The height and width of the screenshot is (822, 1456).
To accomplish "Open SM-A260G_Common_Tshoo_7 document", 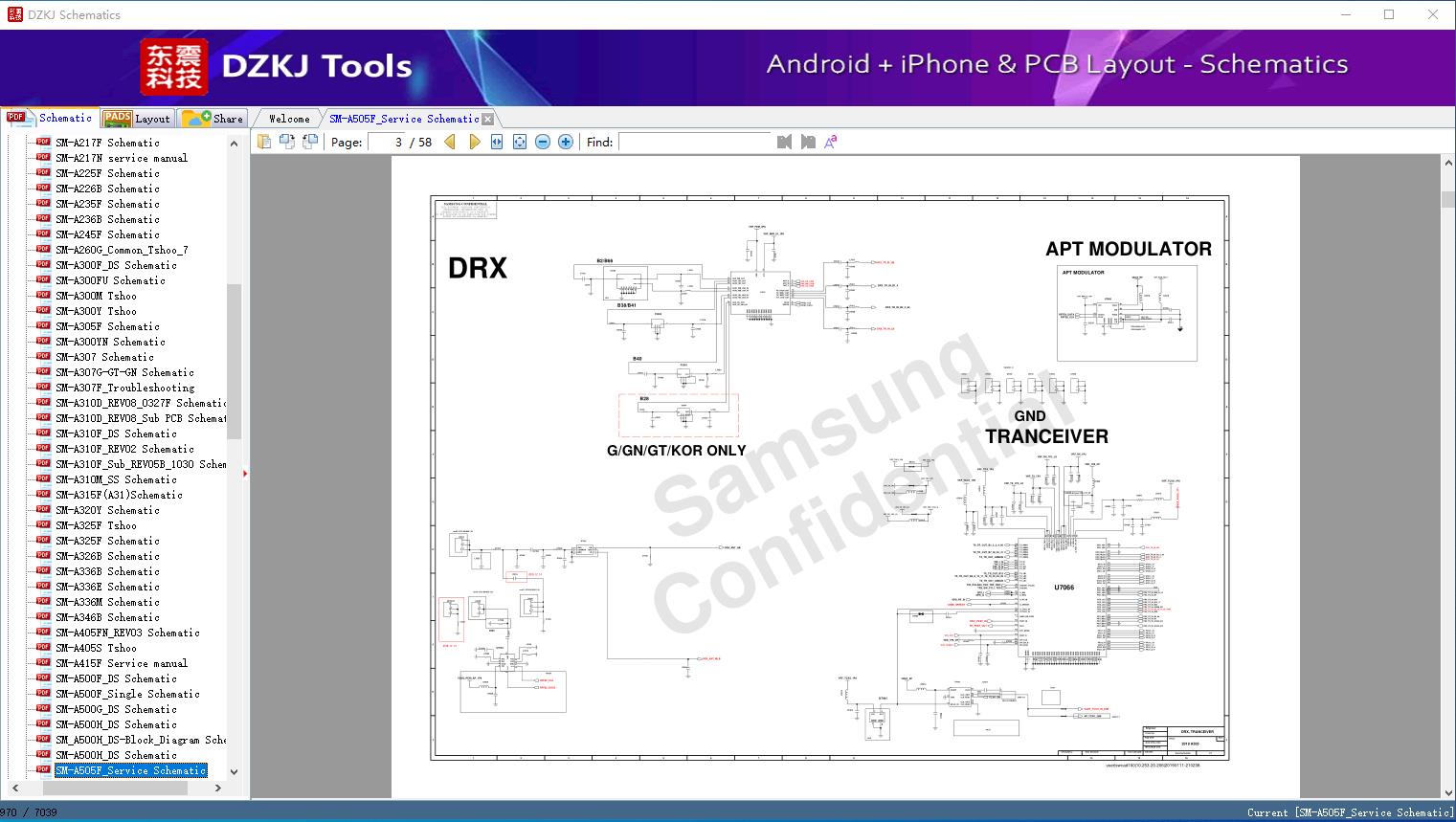I will [122, 250].
